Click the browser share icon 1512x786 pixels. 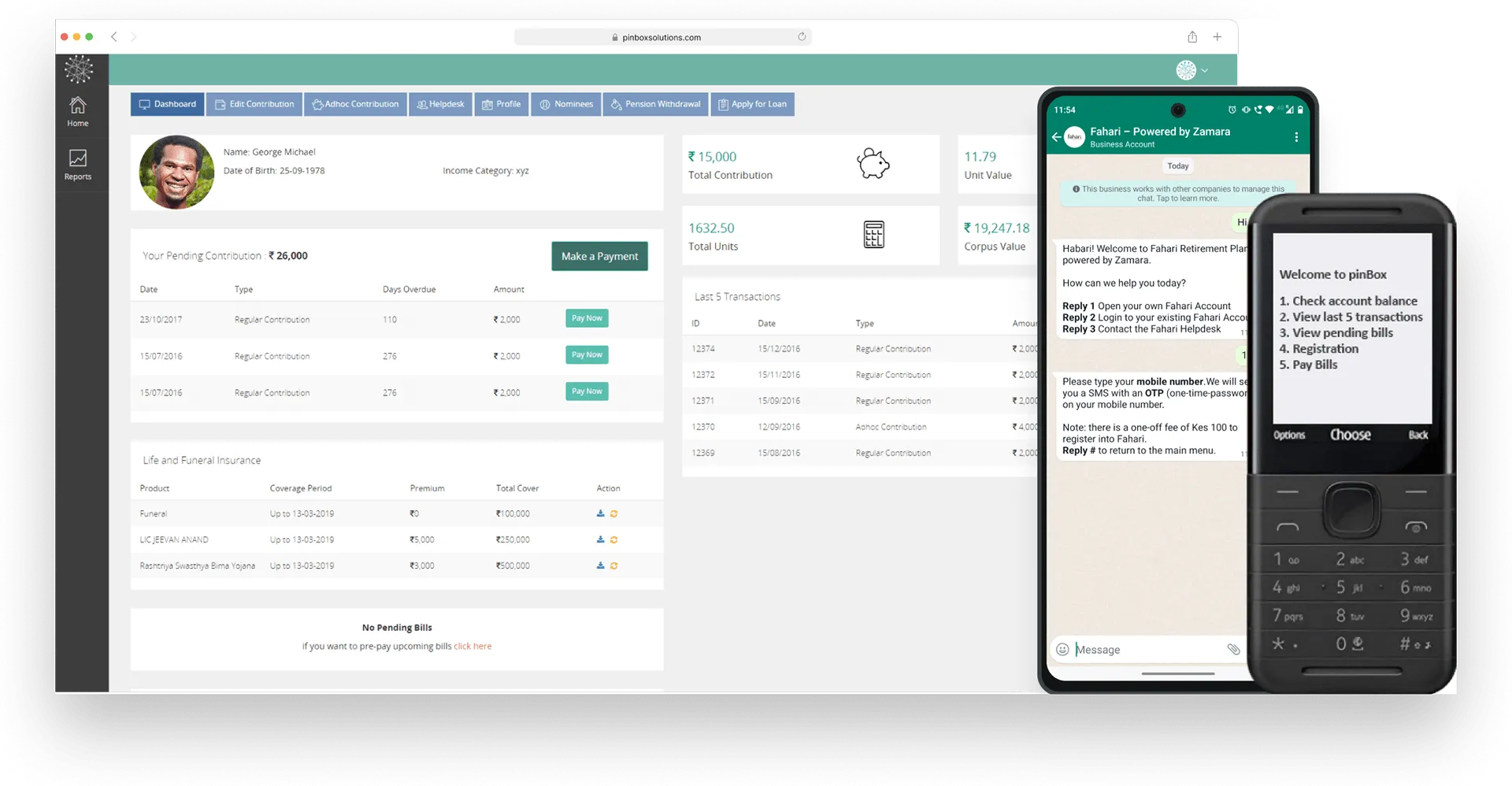point(1192,37)
